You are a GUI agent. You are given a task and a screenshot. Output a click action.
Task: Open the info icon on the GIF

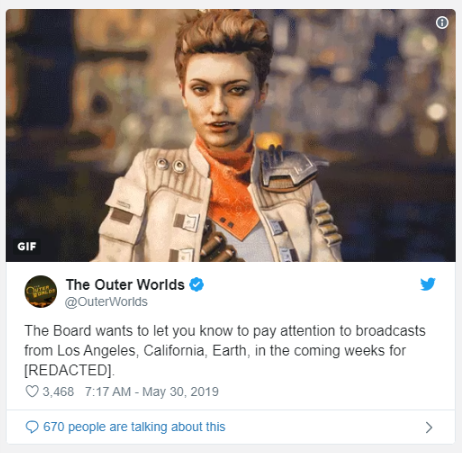442,23
